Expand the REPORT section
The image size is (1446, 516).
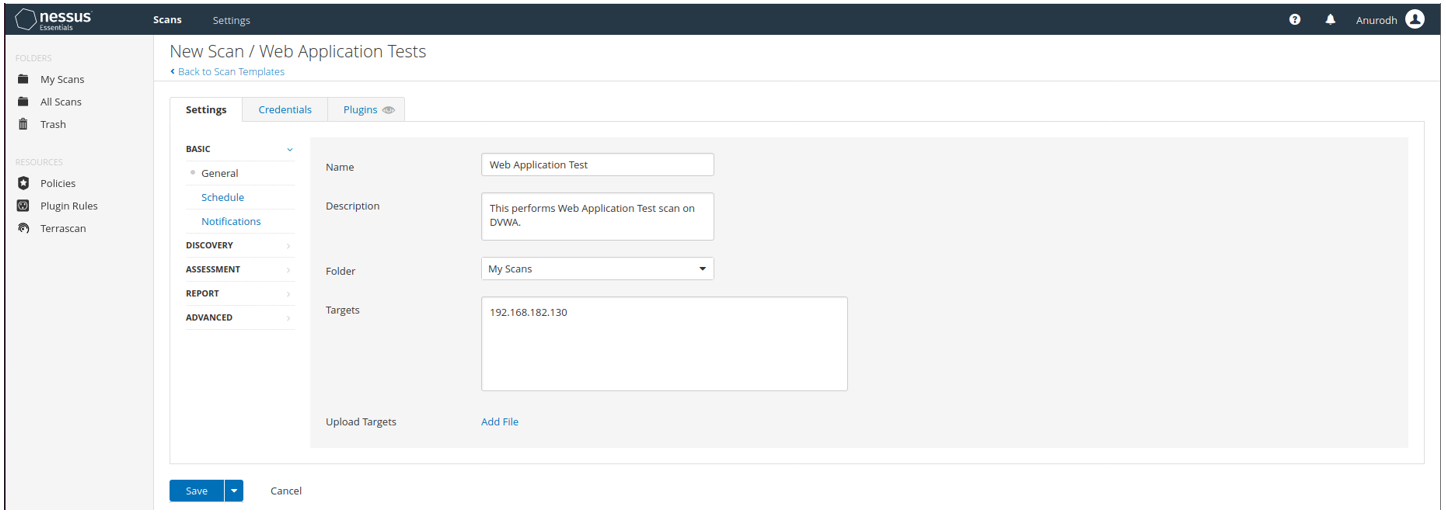(x=240, y=293)
